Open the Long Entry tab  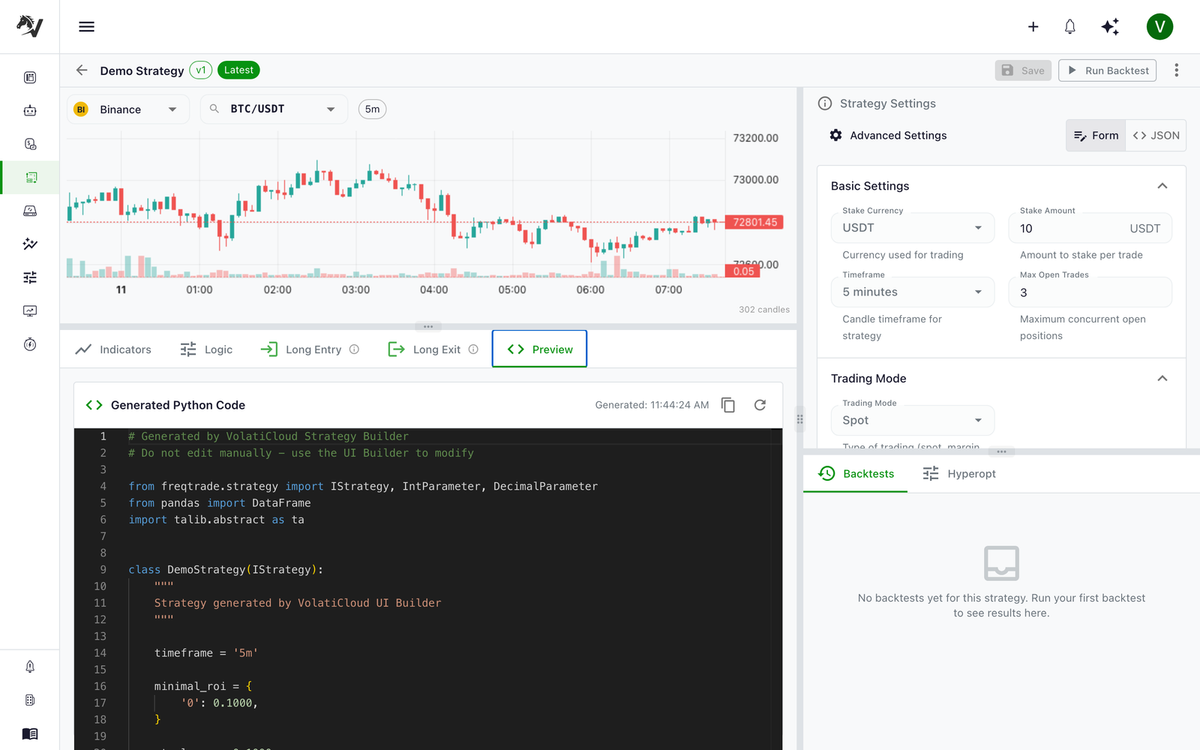coord(309,349)
